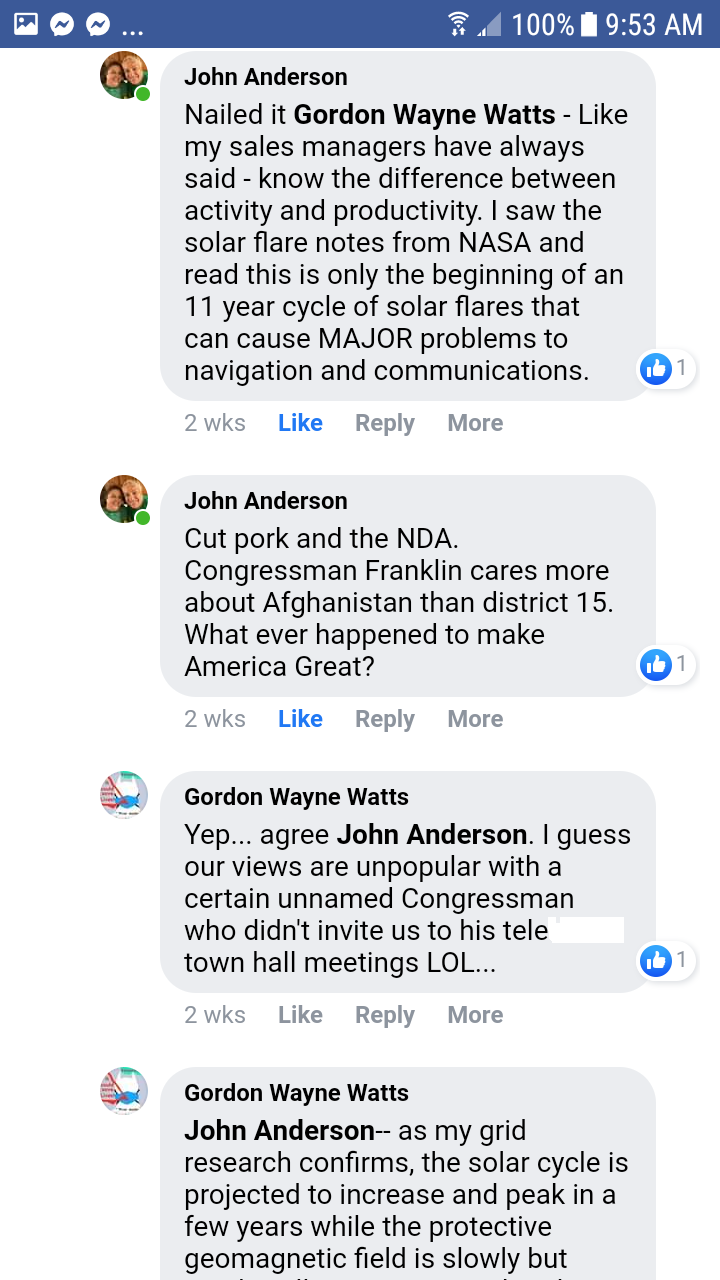
Task: Like Gordon's 'Yep... agree' comment
Action: click(300, 1015)
